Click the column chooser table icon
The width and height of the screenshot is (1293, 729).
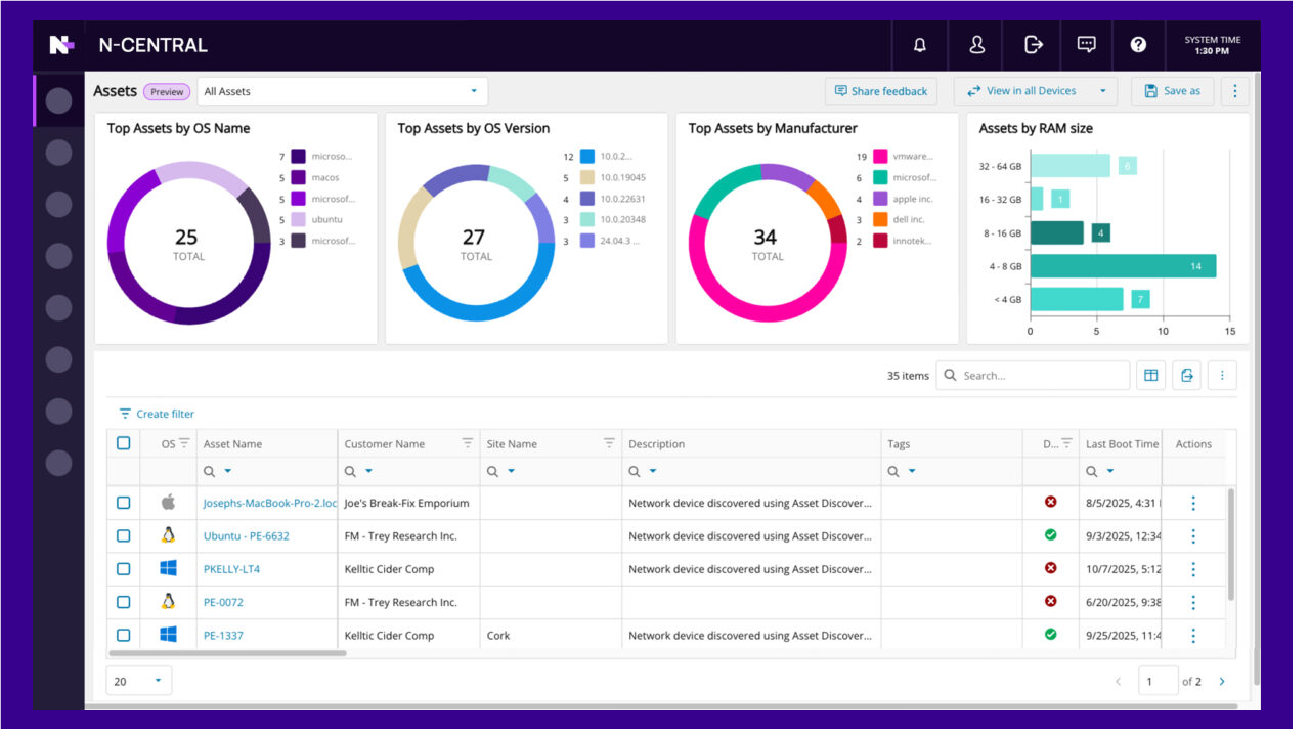[1151, 376]
